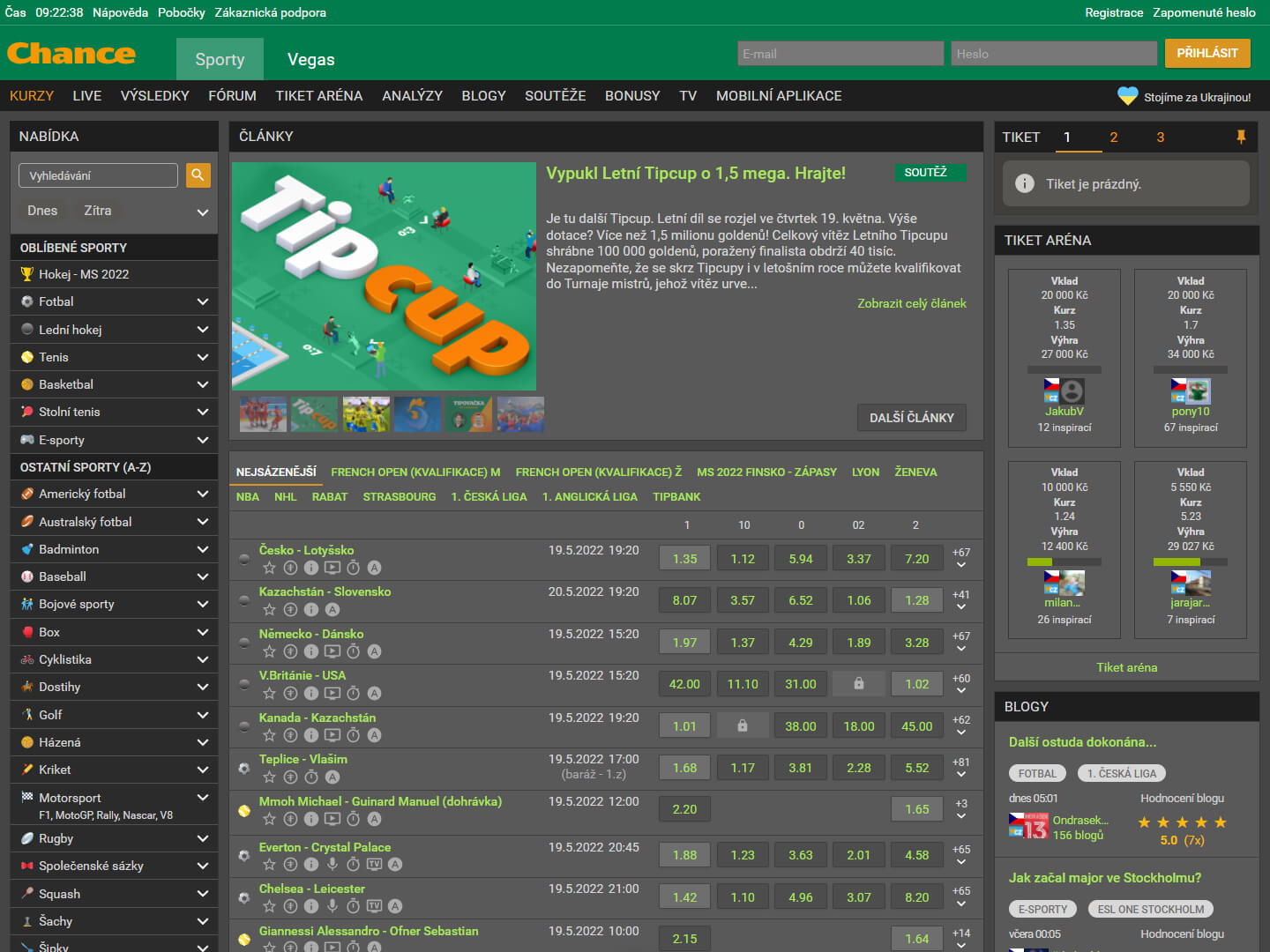
Task: Open date filter chevron beside Zítra
Action: 203,212
